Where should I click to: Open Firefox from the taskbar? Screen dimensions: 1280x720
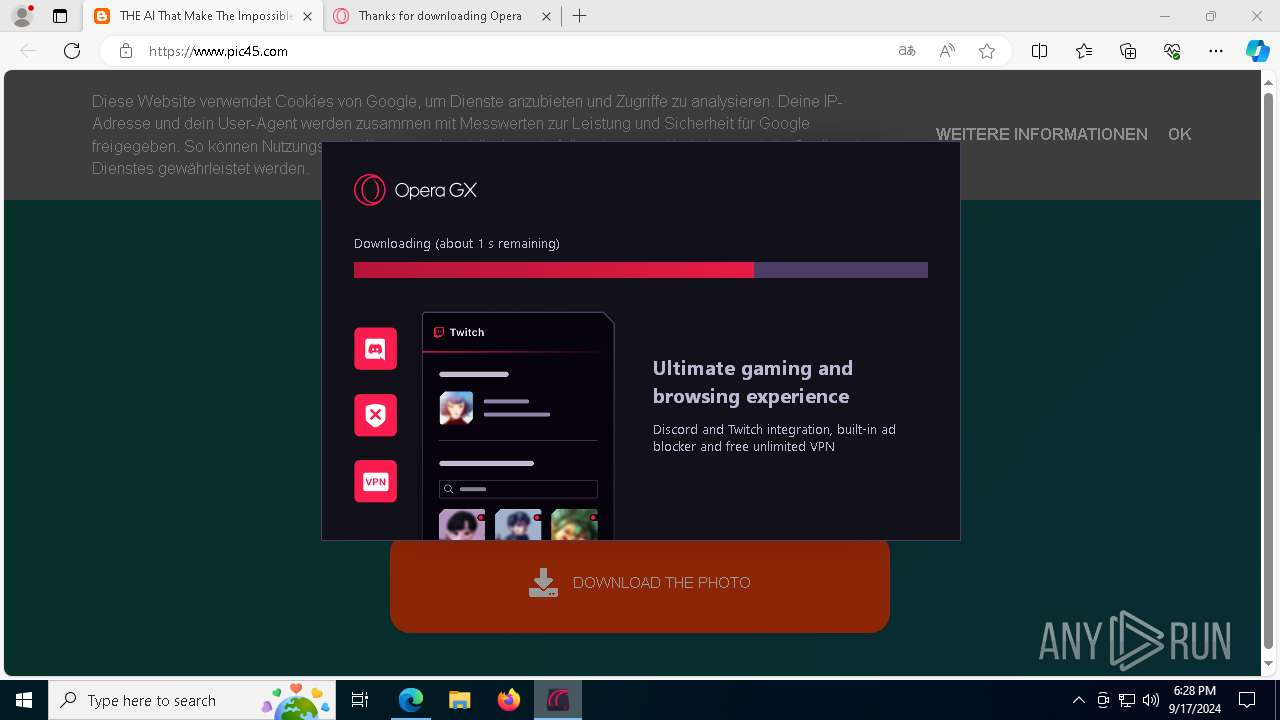point(508,700)
